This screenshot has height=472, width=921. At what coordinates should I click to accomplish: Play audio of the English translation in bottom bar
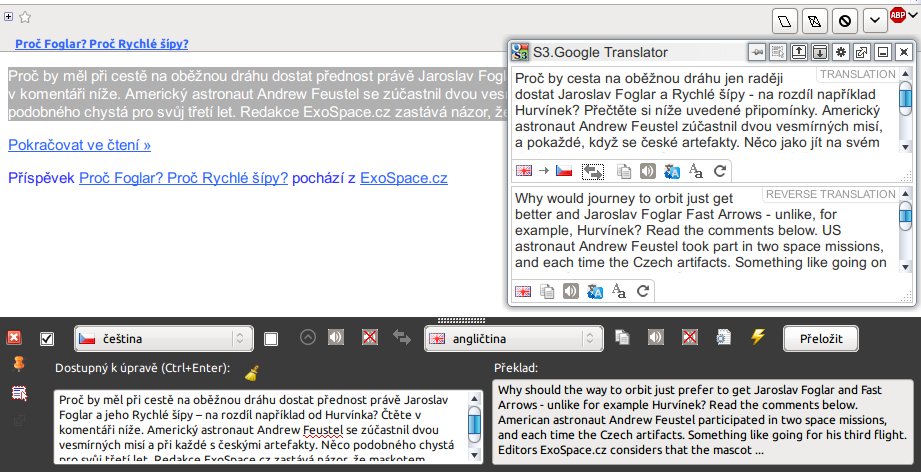click(656, 337)
